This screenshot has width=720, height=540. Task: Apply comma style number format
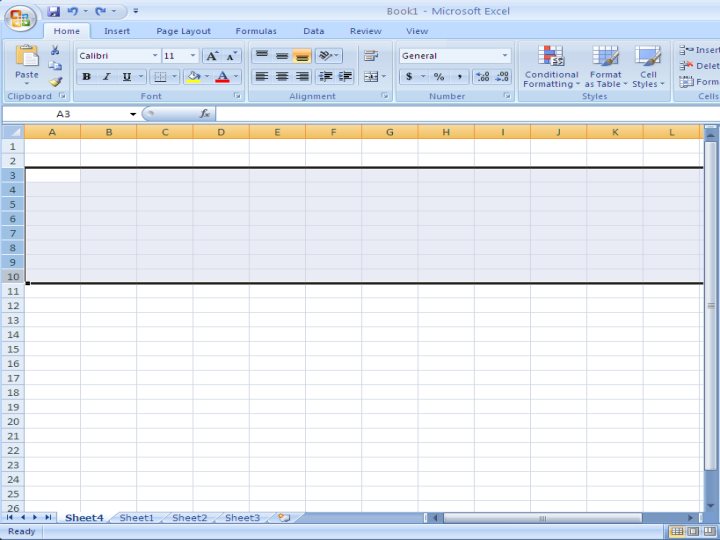(460, 77)
